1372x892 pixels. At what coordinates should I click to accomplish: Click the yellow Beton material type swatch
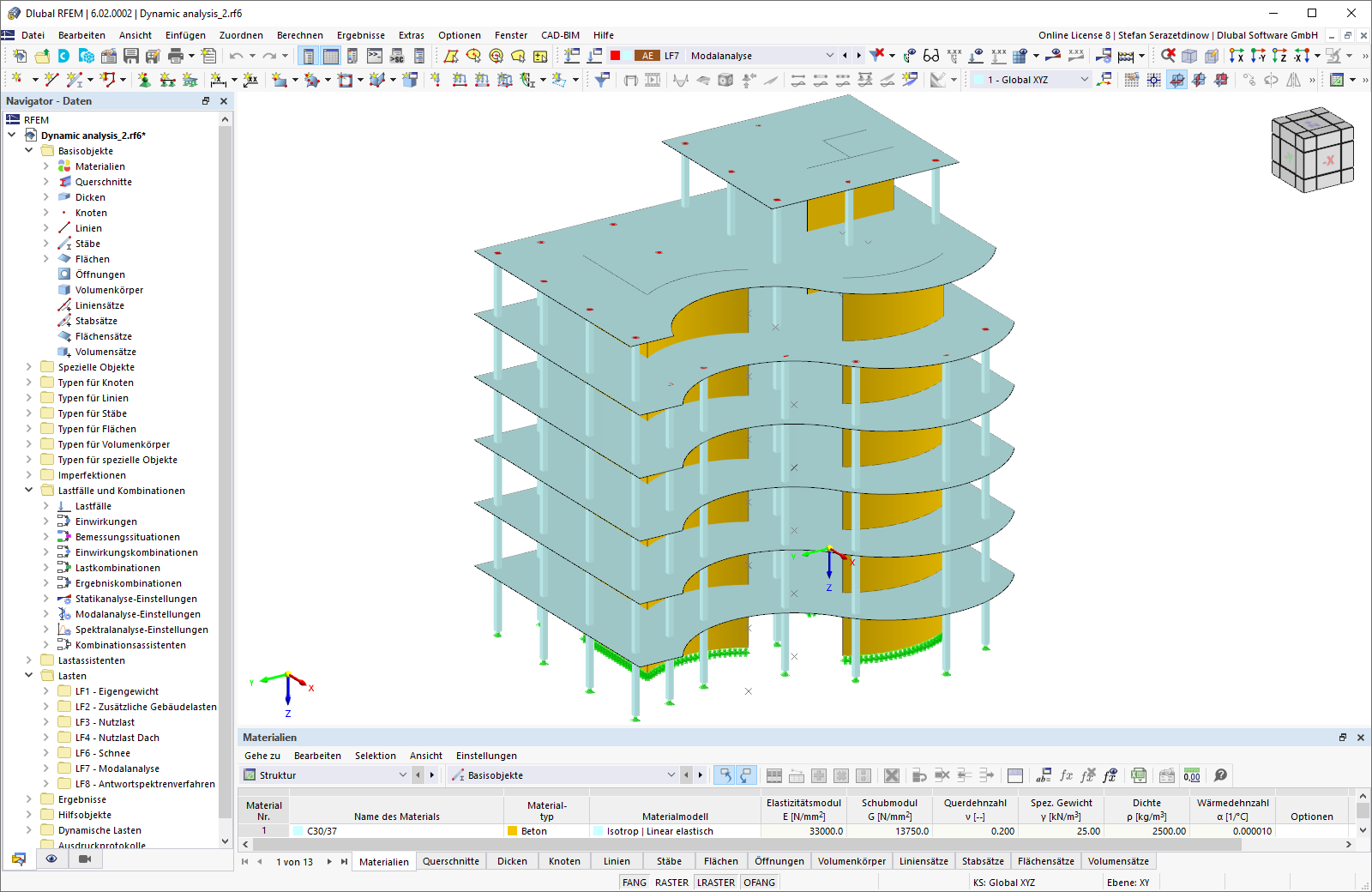click(513, 831)
